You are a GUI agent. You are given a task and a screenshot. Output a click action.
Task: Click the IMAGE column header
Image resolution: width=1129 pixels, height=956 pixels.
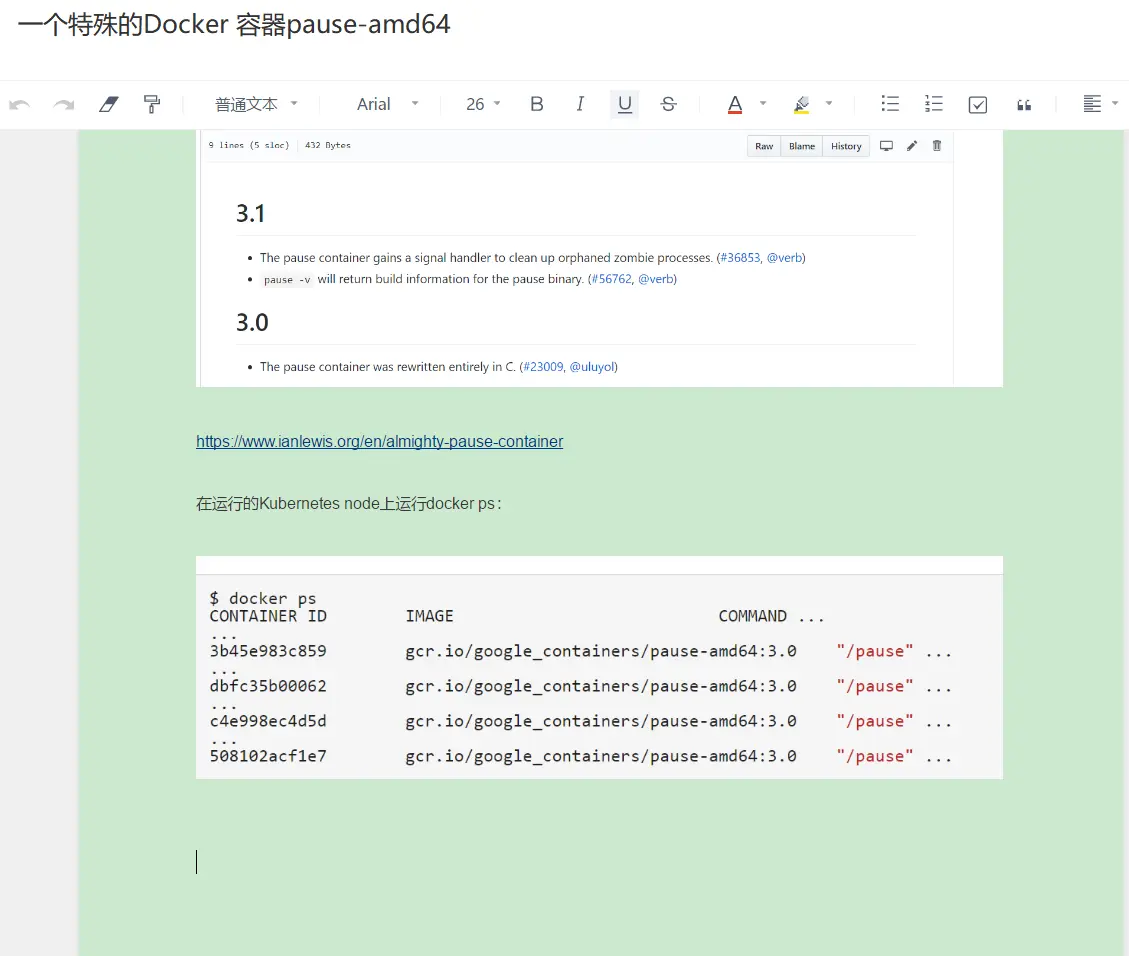coord(429,616)
